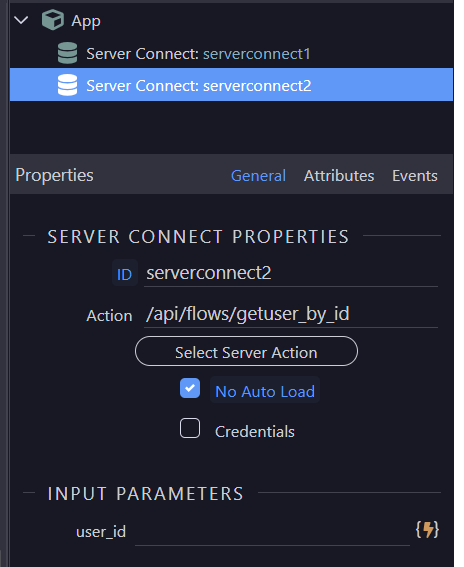464x567 pixels.
Task: Click the serverconnect2 database icon
Action: (68, 85)
